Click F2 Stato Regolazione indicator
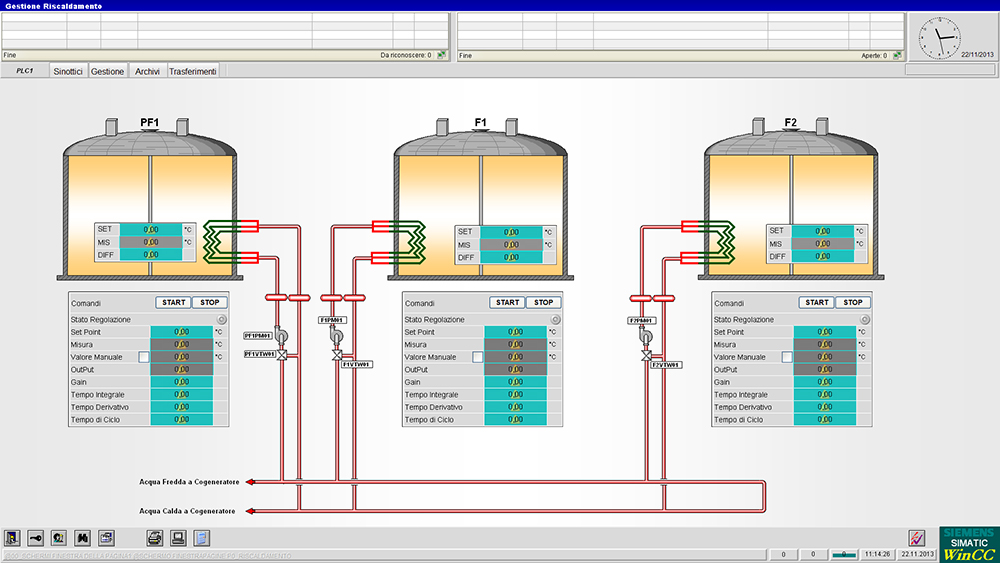This screenshot has height=563, width=1000. pyautogui.click(x=865, y=319)
